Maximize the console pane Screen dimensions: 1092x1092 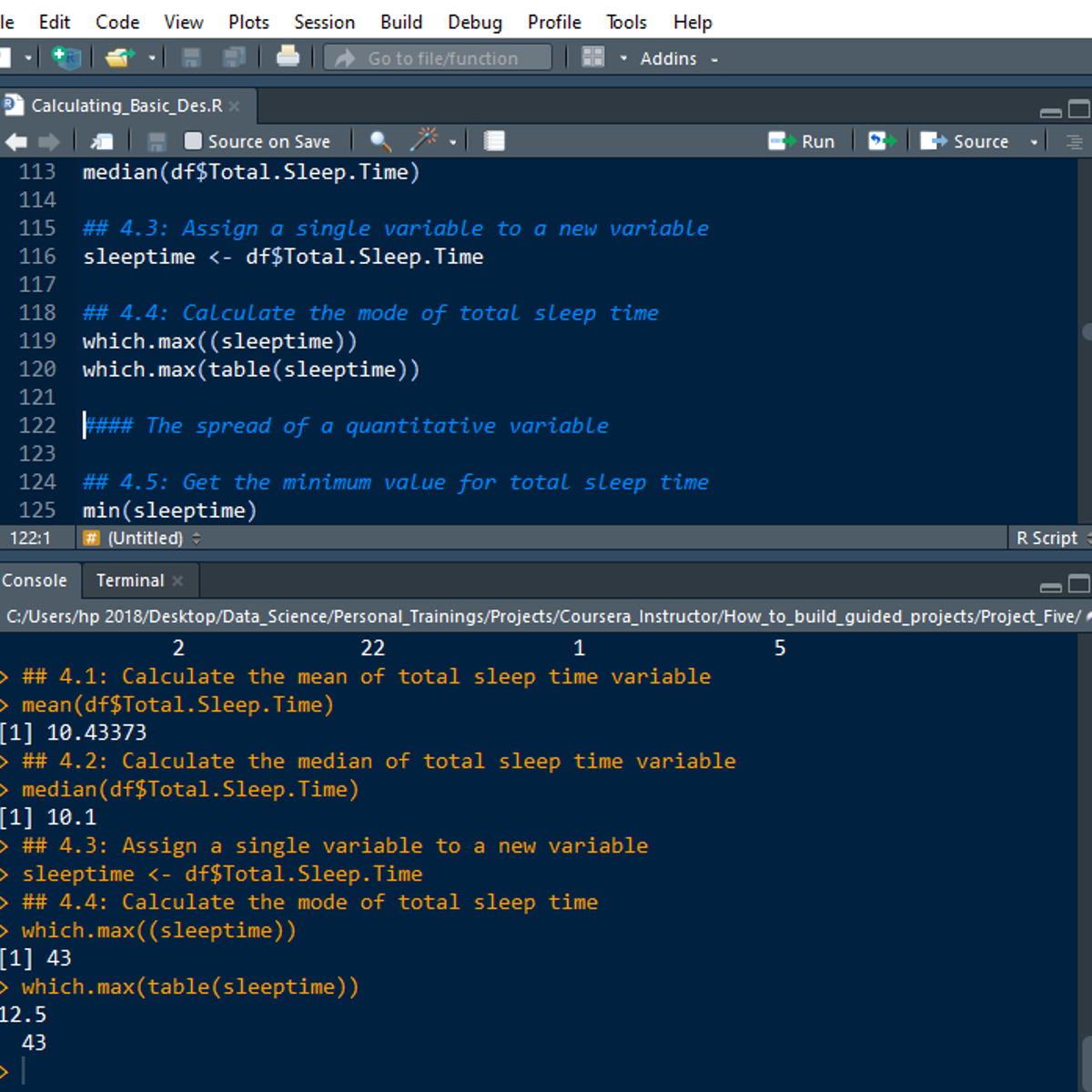pos(1079,583)
